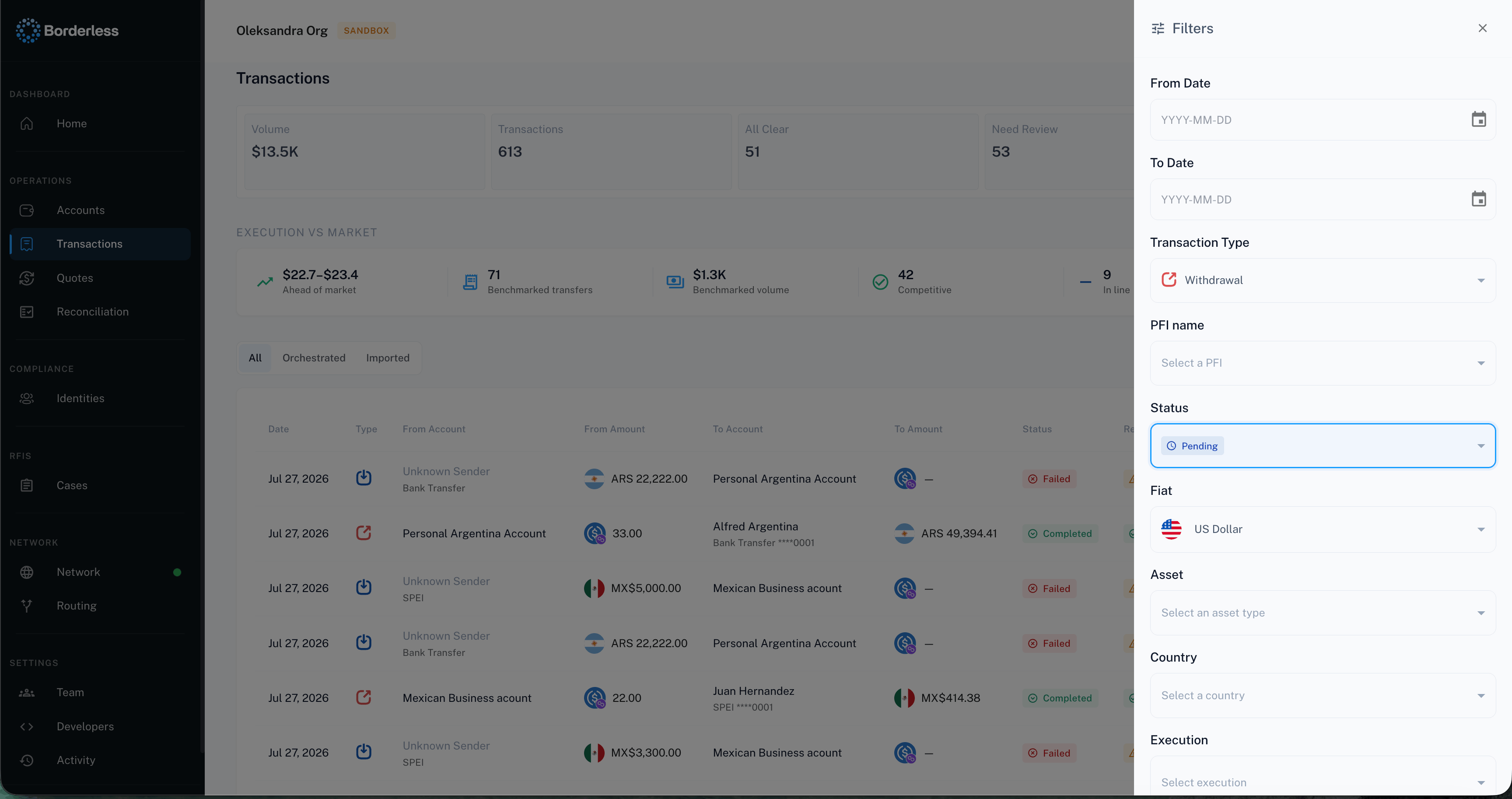Select the Orchestrated tab
Viewport: 1512px width, 799px height.
pos(313,358)
